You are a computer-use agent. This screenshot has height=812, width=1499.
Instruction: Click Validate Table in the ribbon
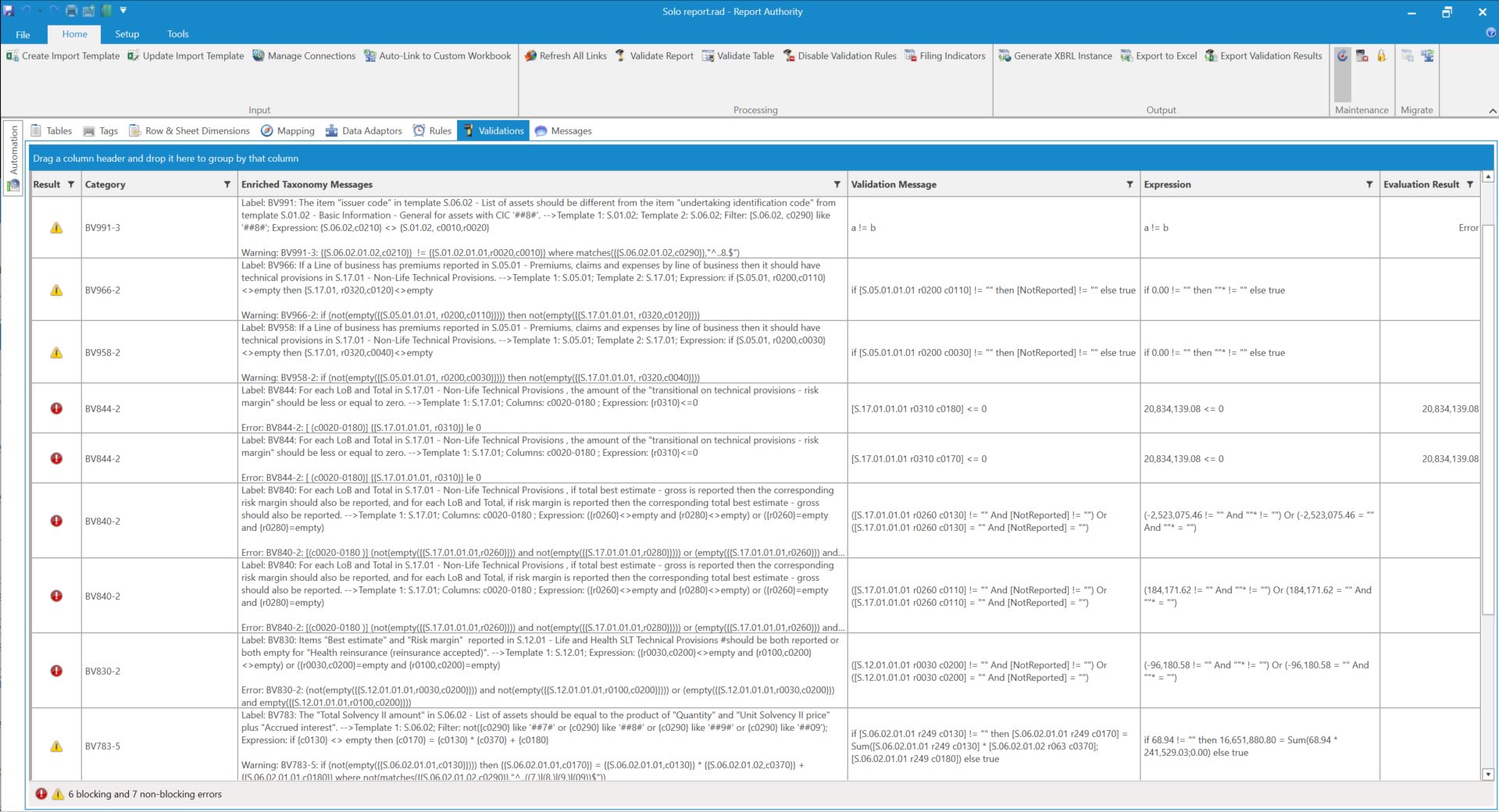(738, 56)
